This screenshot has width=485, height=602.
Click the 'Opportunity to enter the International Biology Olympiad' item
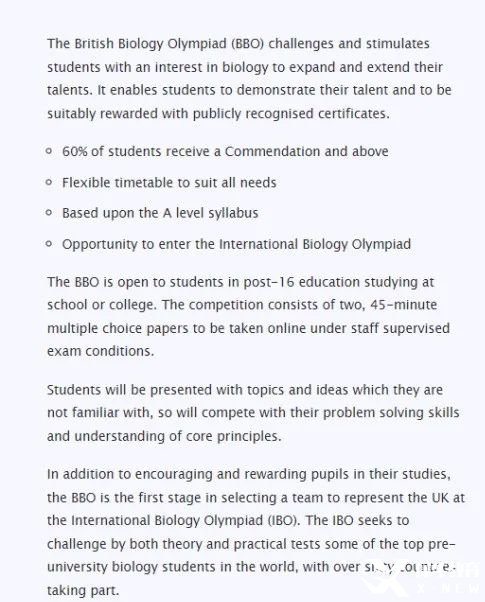click(x=236, y=244)
